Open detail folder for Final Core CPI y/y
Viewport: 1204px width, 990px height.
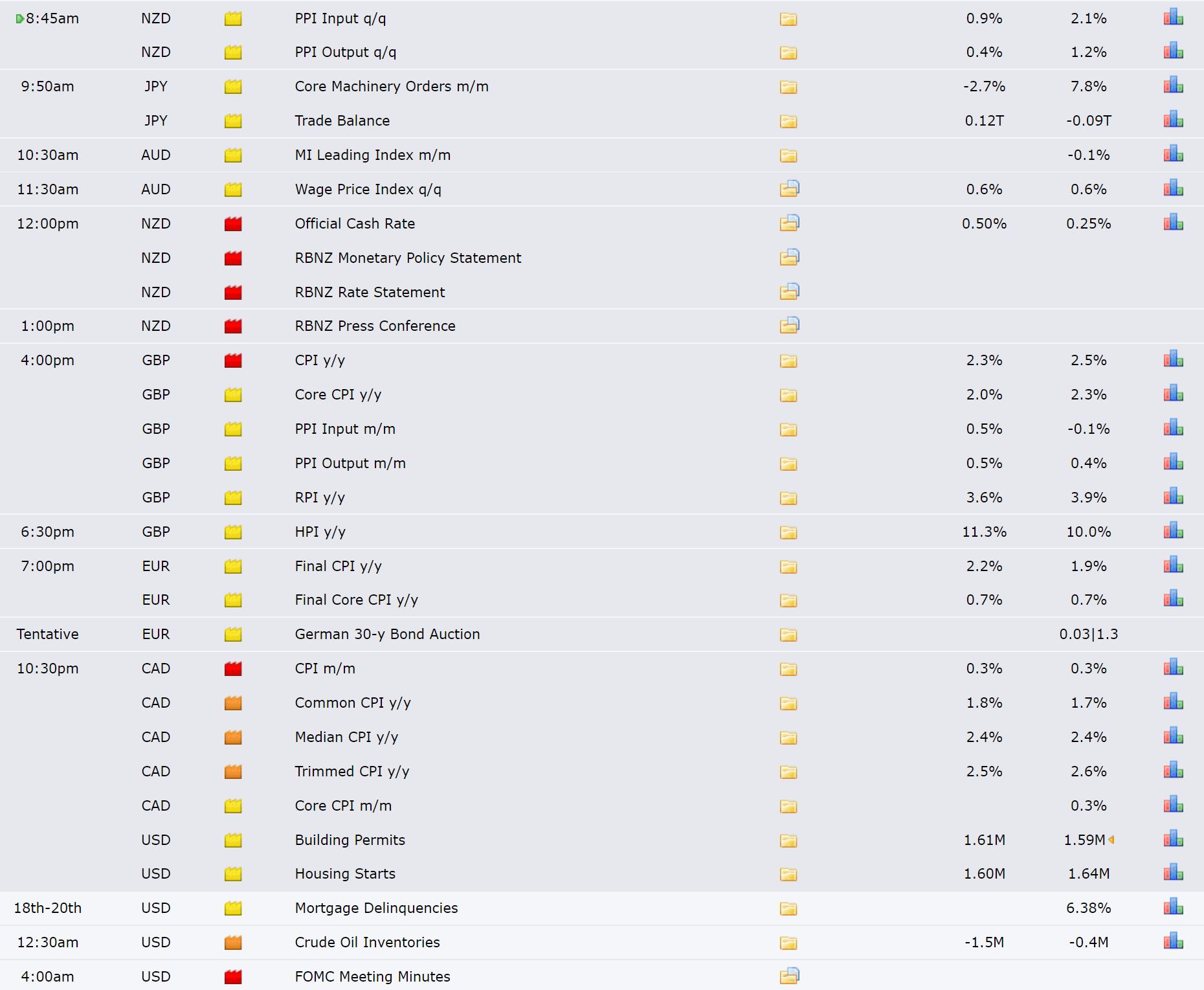[x=788, y=600]
